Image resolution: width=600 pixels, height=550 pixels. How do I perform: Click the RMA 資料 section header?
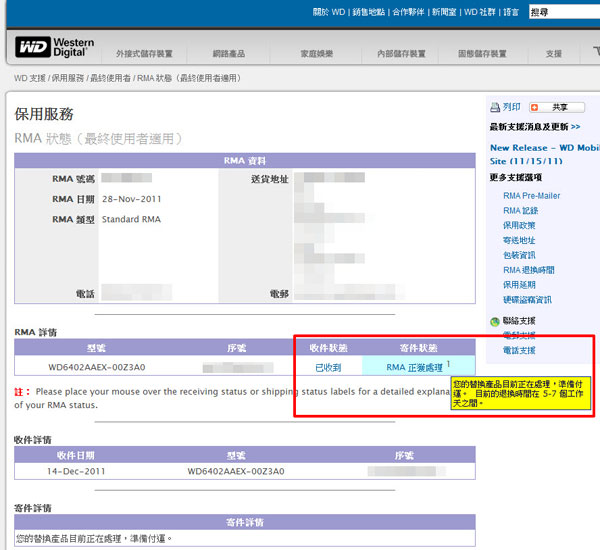(245, 161)
